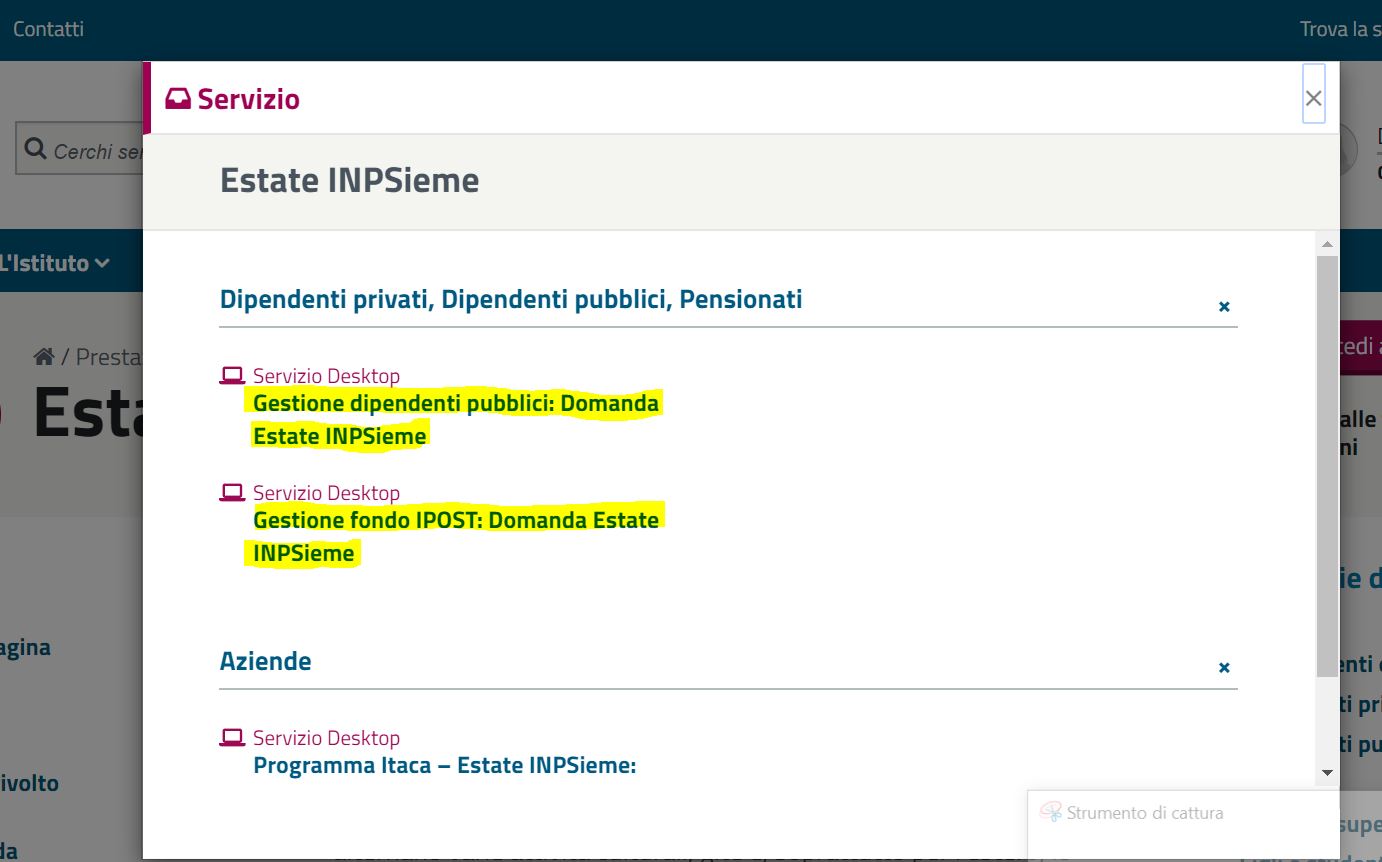Click the Servizio inbox icon in dialog header
Screen dimensions: 1382x862
[178, 99]
